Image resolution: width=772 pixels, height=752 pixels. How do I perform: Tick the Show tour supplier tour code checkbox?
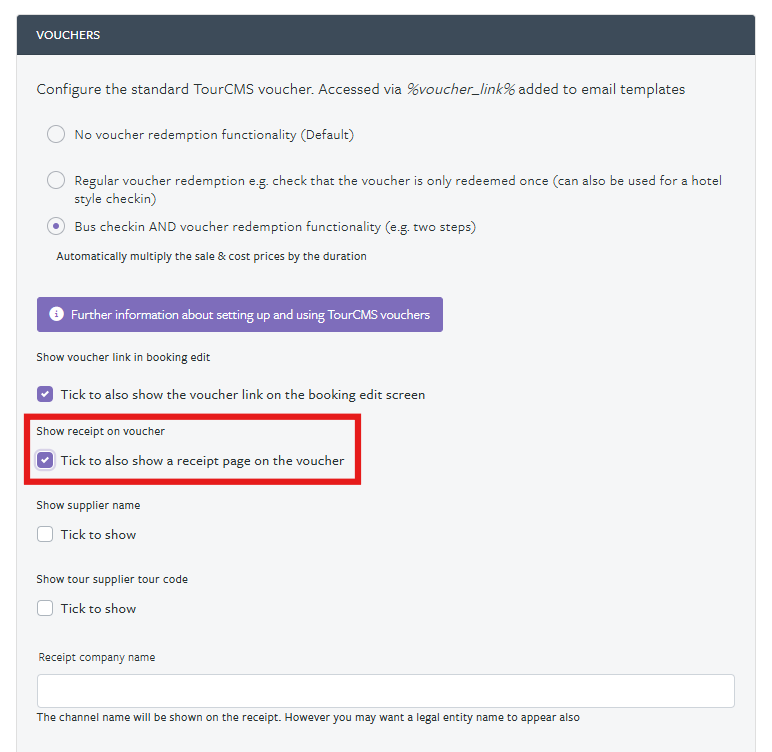click(x=45, y=608)
